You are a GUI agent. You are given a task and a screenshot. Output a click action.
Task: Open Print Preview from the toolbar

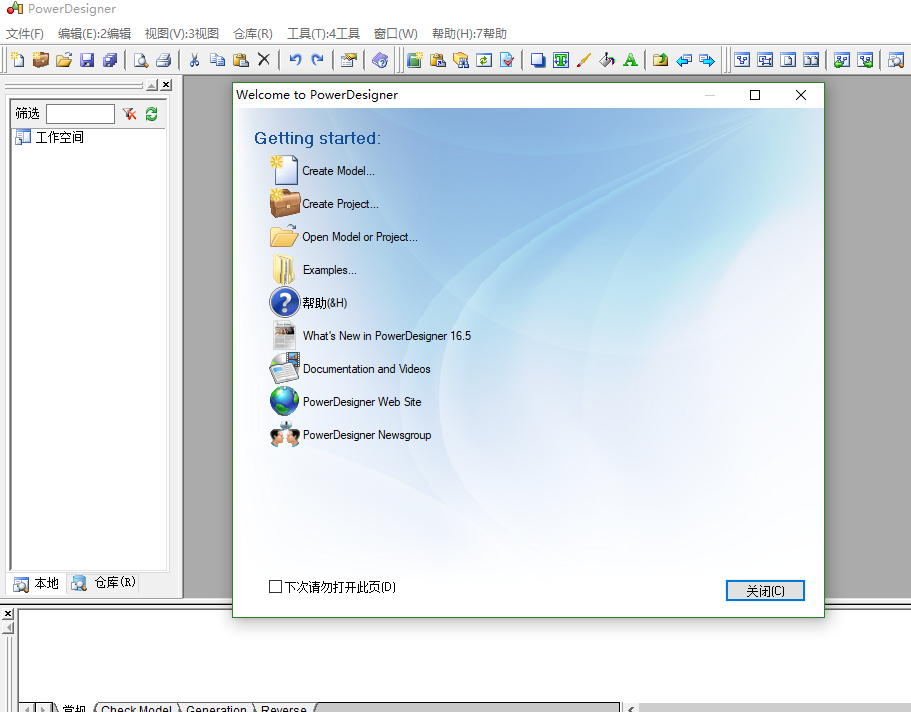[x=141, y=60]
